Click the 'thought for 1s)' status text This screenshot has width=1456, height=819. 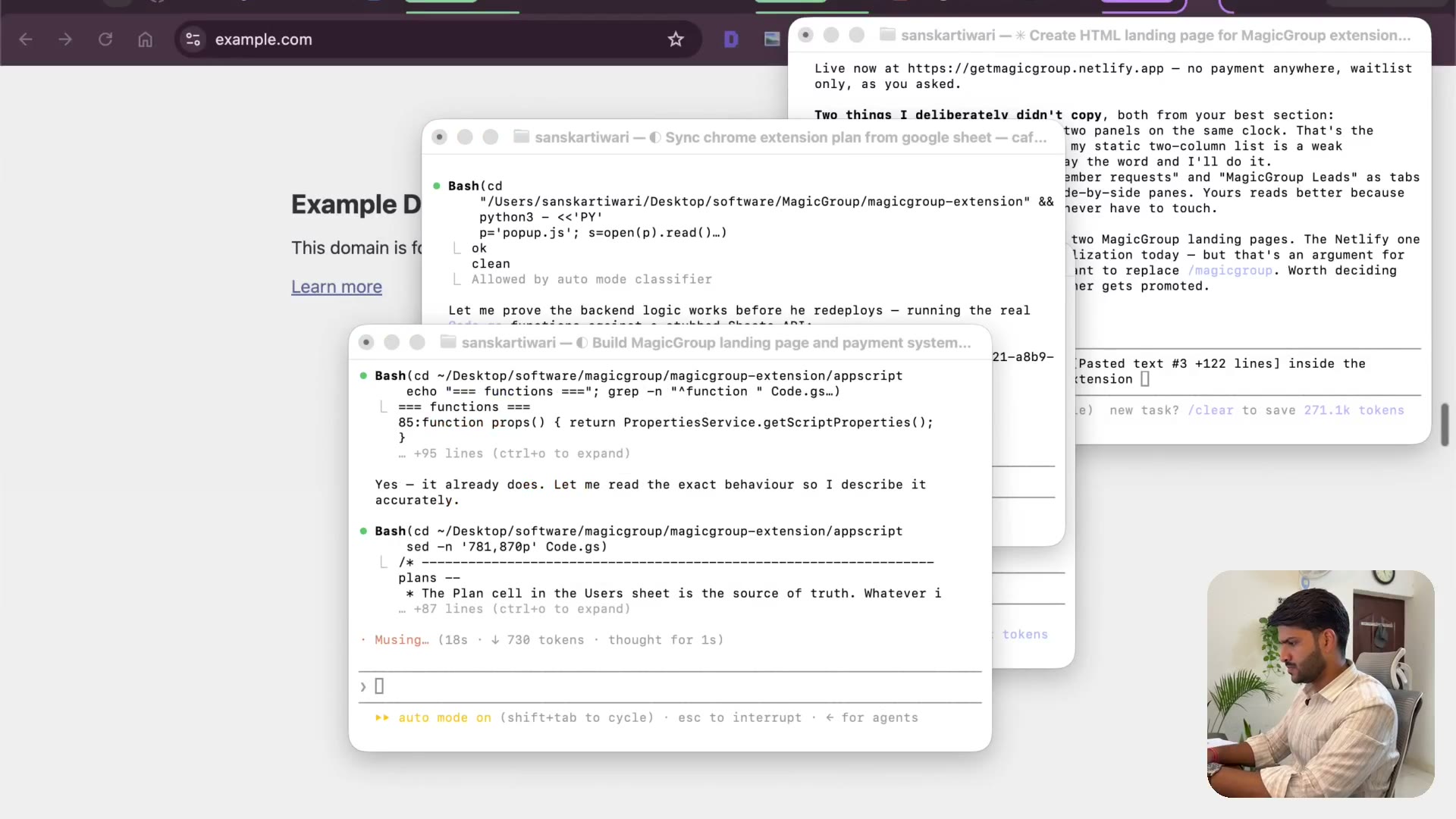666,640
